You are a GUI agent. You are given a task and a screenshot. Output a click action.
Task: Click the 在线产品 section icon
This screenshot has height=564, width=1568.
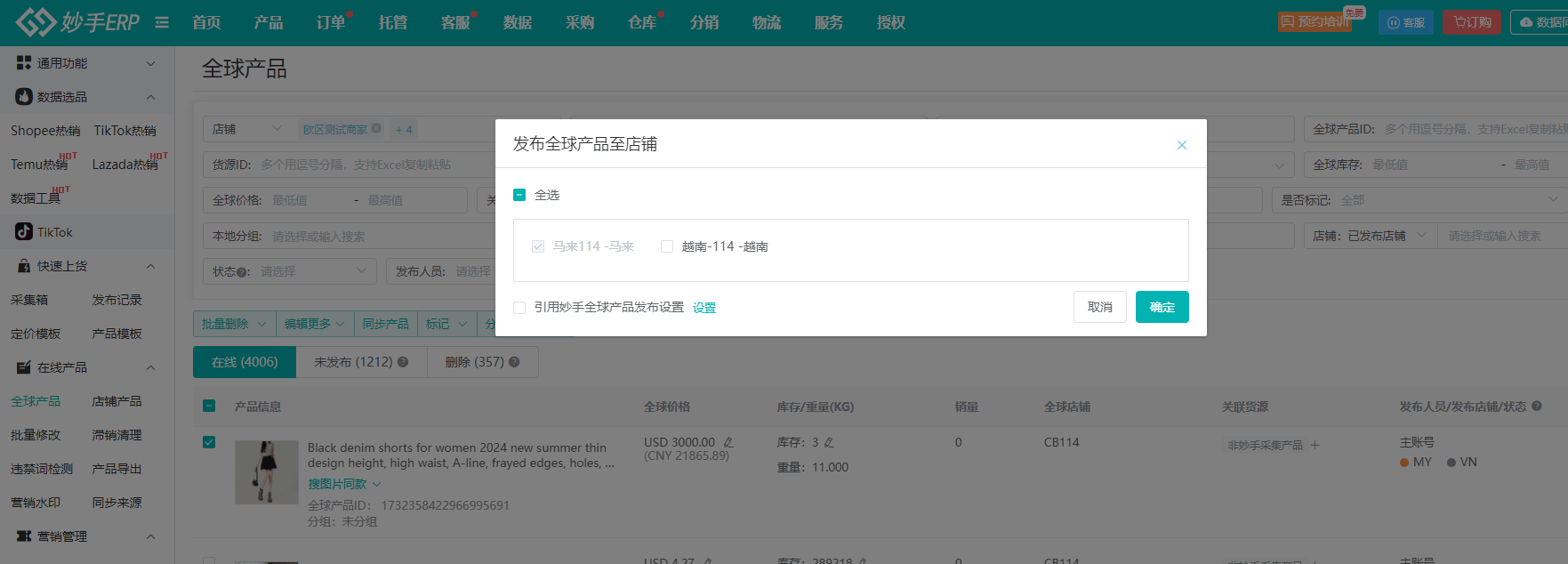pyautogui.click(x=24, y=367)
